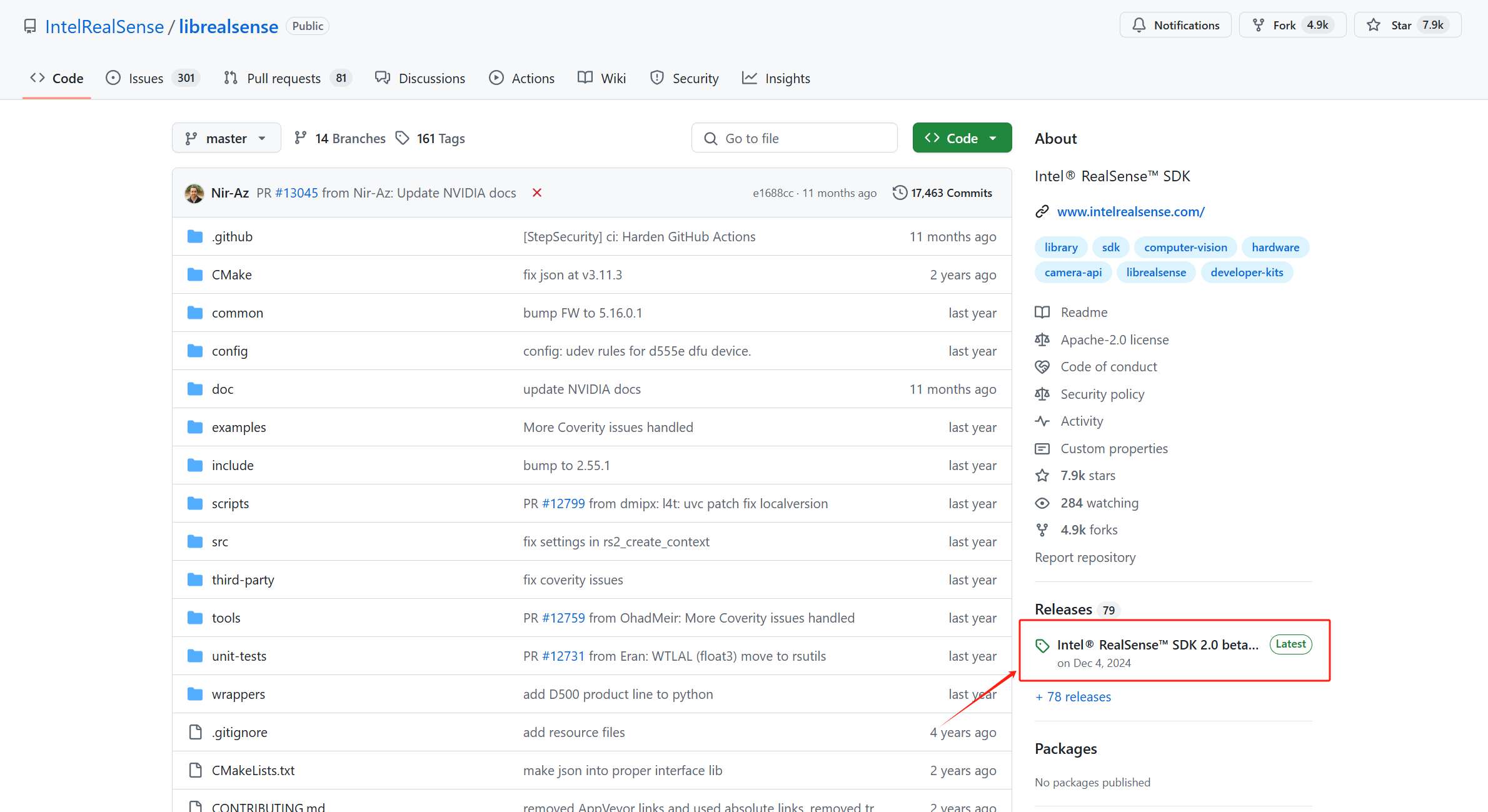
Task: Open the wrappers folder
Action: (x=238, y=694)
